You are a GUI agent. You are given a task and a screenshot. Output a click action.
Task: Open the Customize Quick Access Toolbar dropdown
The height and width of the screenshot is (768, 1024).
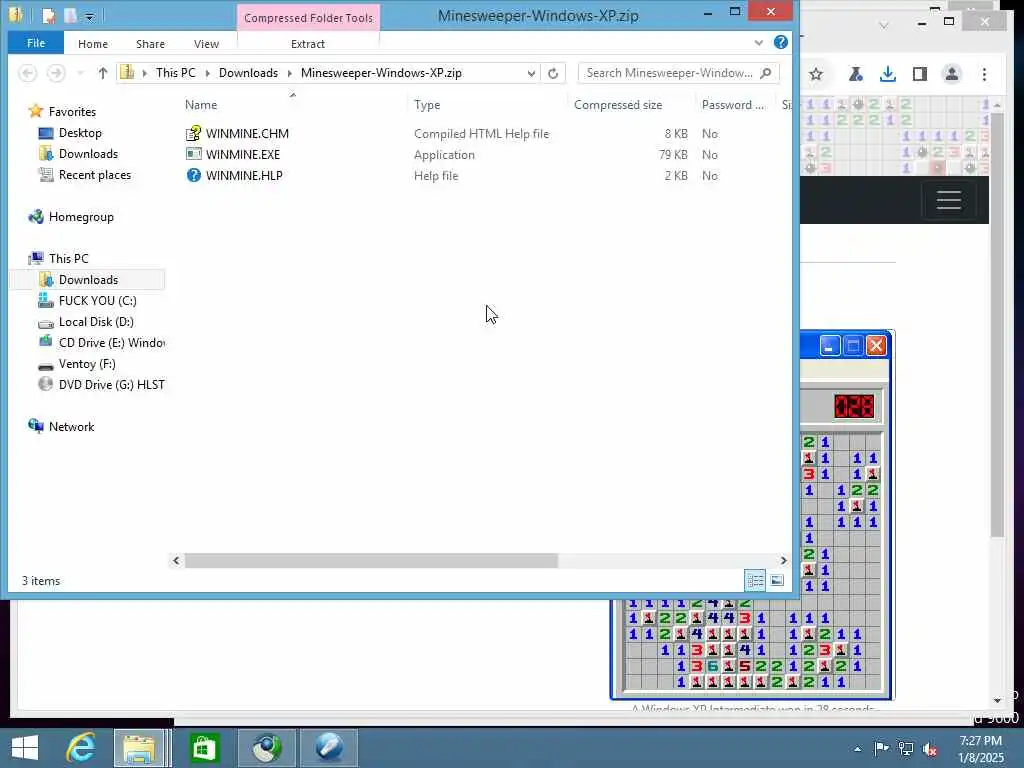(89, 16)
